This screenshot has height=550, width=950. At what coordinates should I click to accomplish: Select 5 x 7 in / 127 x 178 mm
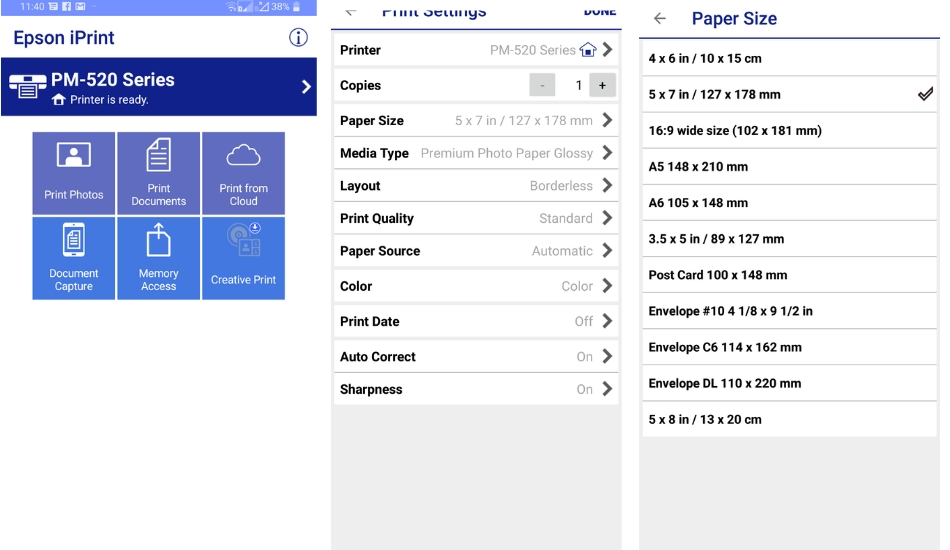pyautogui.click(x=789, y=94)
